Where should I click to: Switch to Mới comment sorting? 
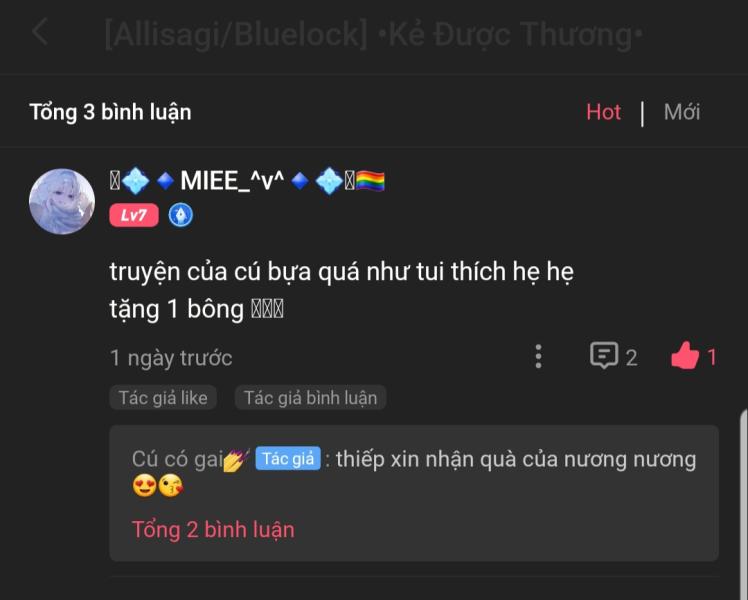(x=682, y=113)
